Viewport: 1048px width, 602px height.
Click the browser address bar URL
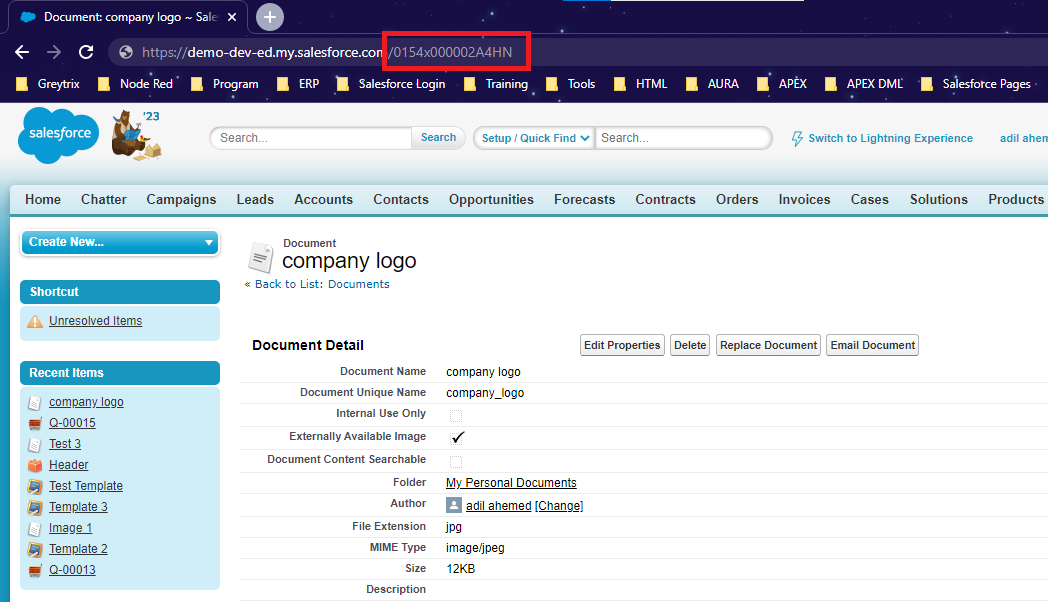click(x=328, y=52)
